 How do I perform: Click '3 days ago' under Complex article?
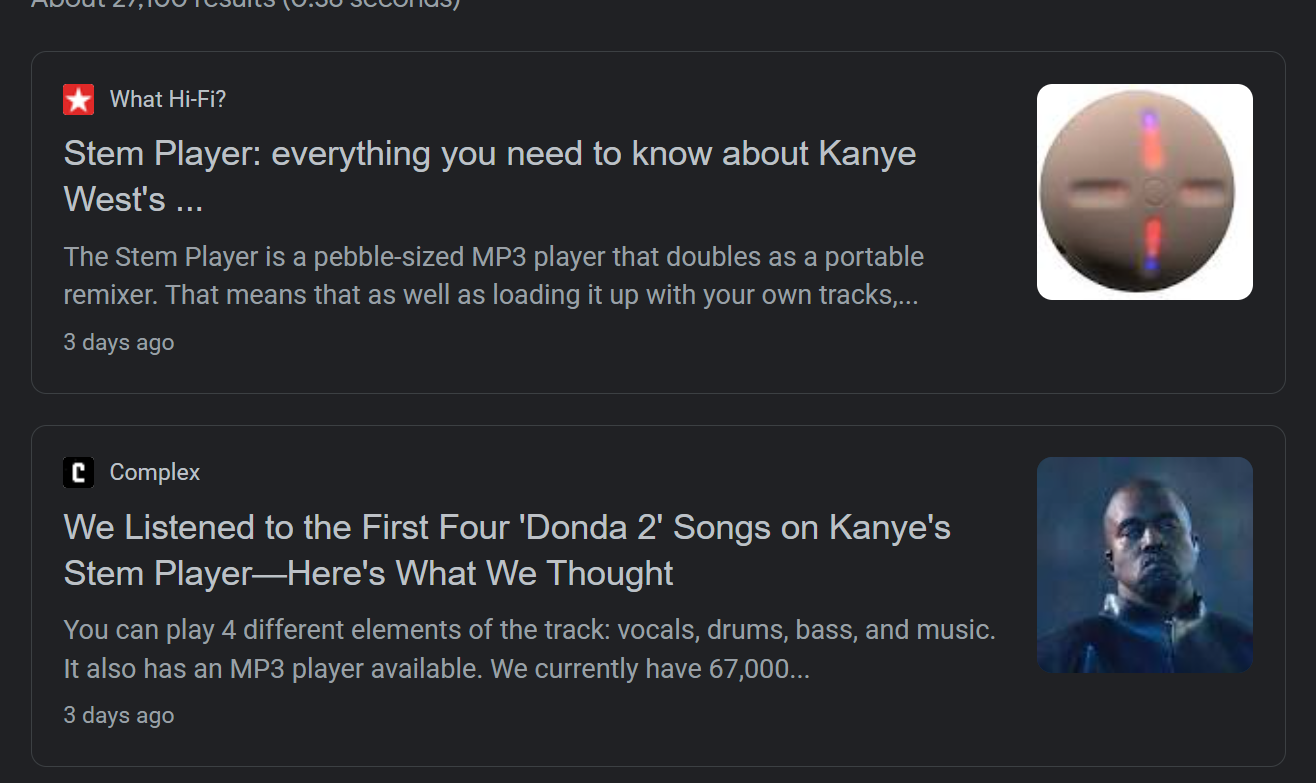click(119, 715)
